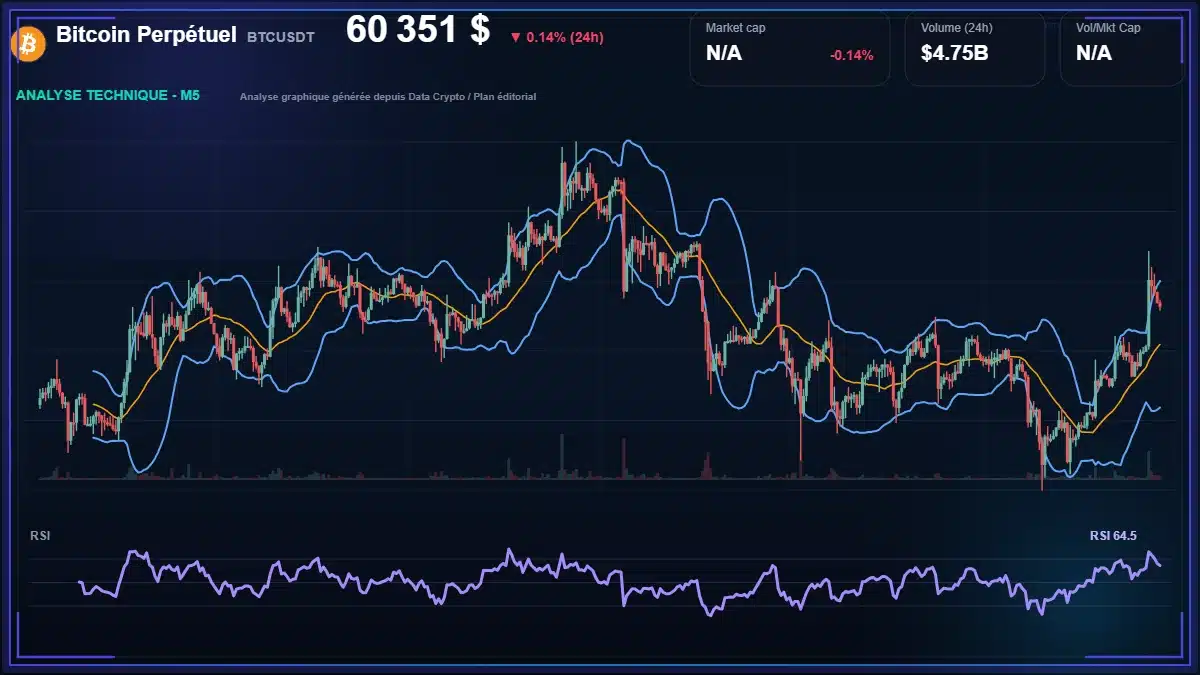Click the Analyse graphique générée depuis Data Crypto caption
Image resolution: width=1200 pixels, height=675 pixels.
(x=388, y=97)
